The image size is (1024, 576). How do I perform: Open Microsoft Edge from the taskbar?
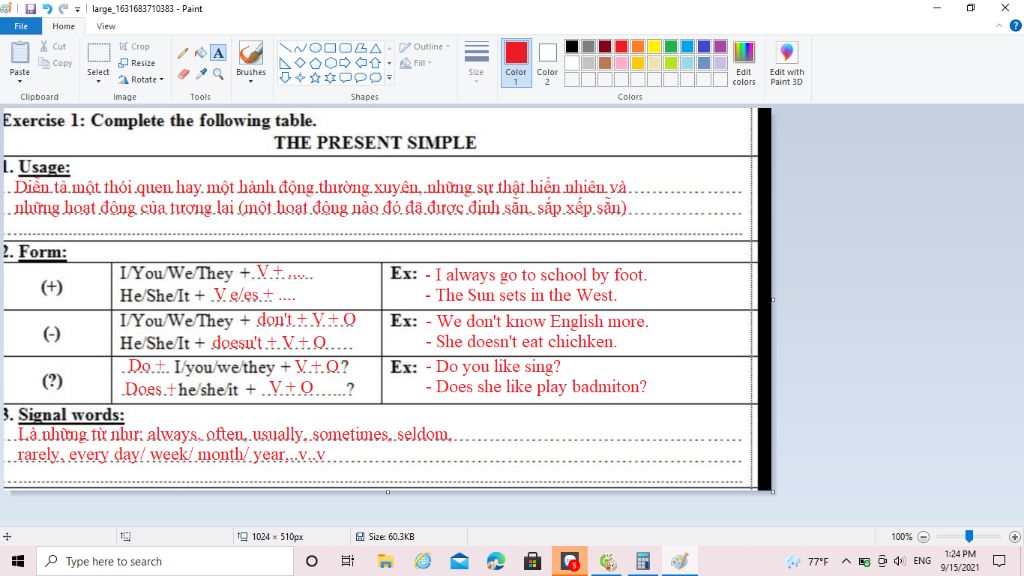click(x=496, y=561)
